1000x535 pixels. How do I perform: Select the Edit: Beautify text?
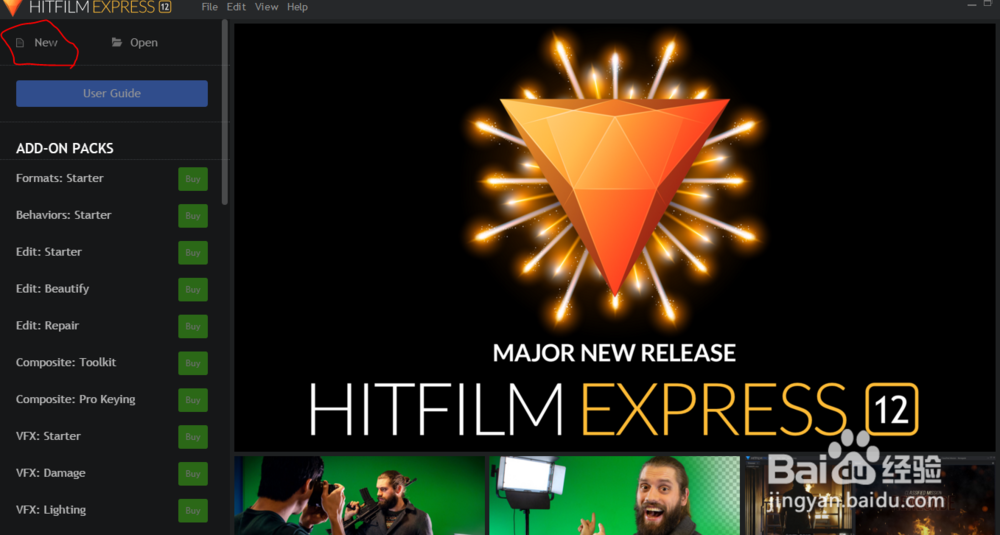pyautogui.click(x=52, y=289)
